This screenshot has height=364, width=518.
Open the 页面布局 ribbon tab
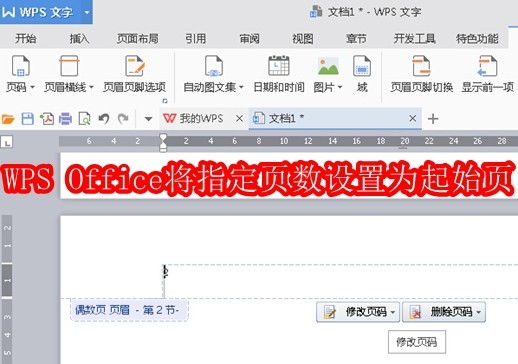[x=137, y=39]
